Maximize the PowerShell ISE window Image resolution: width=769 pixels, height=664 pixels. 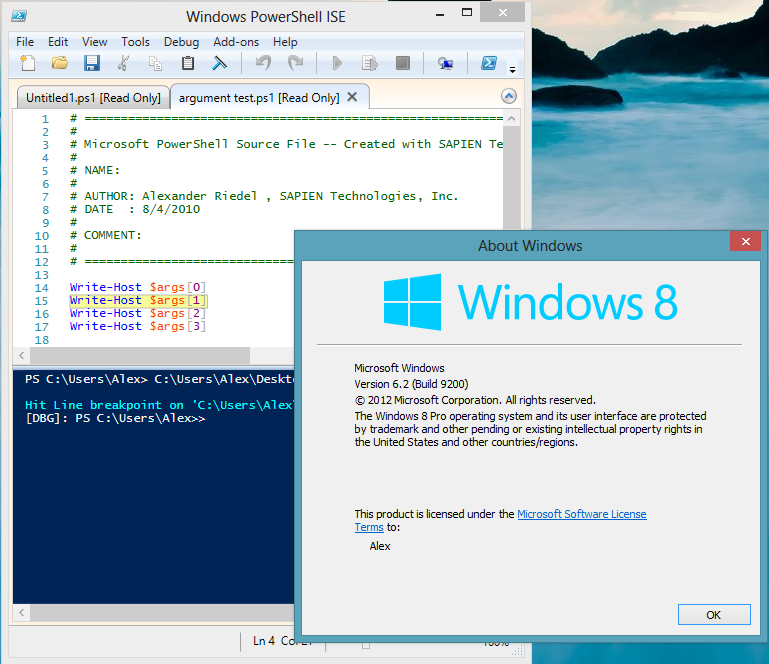[x=467, y=13]
